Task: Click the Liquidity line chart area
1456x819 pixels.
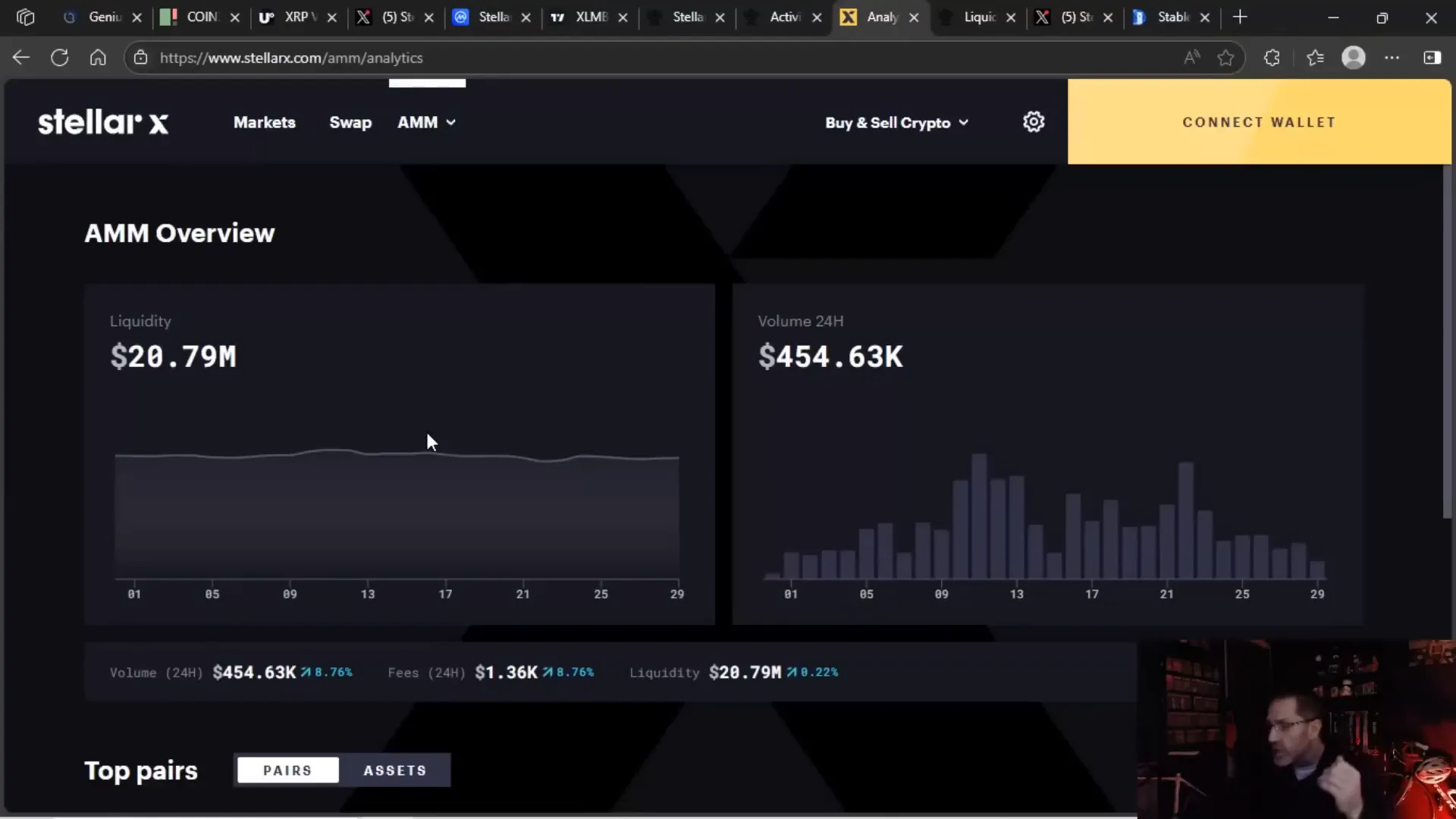Action: 397,516
